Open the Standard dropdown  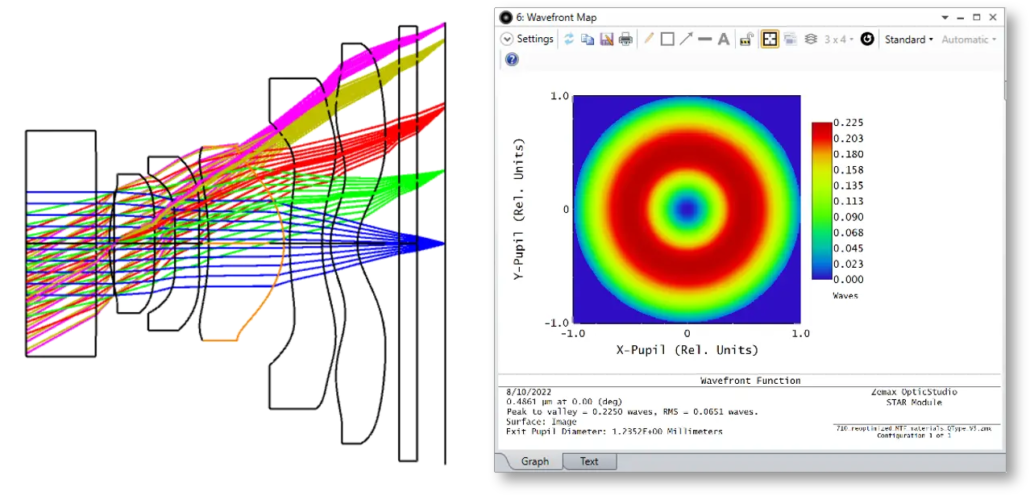click(x=908, y=39)
